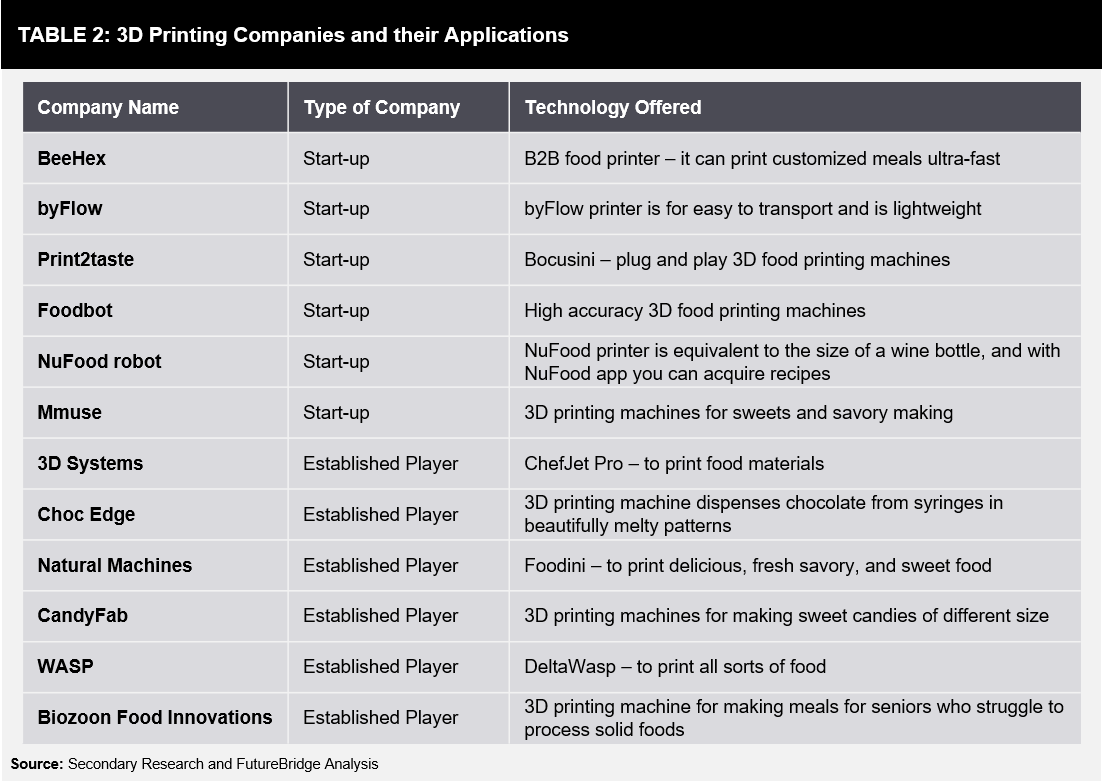Image resolution: width=1102 pixels, height=782 pixels.
Task: Click the Technology Offered column header
Action: (795, 107)
